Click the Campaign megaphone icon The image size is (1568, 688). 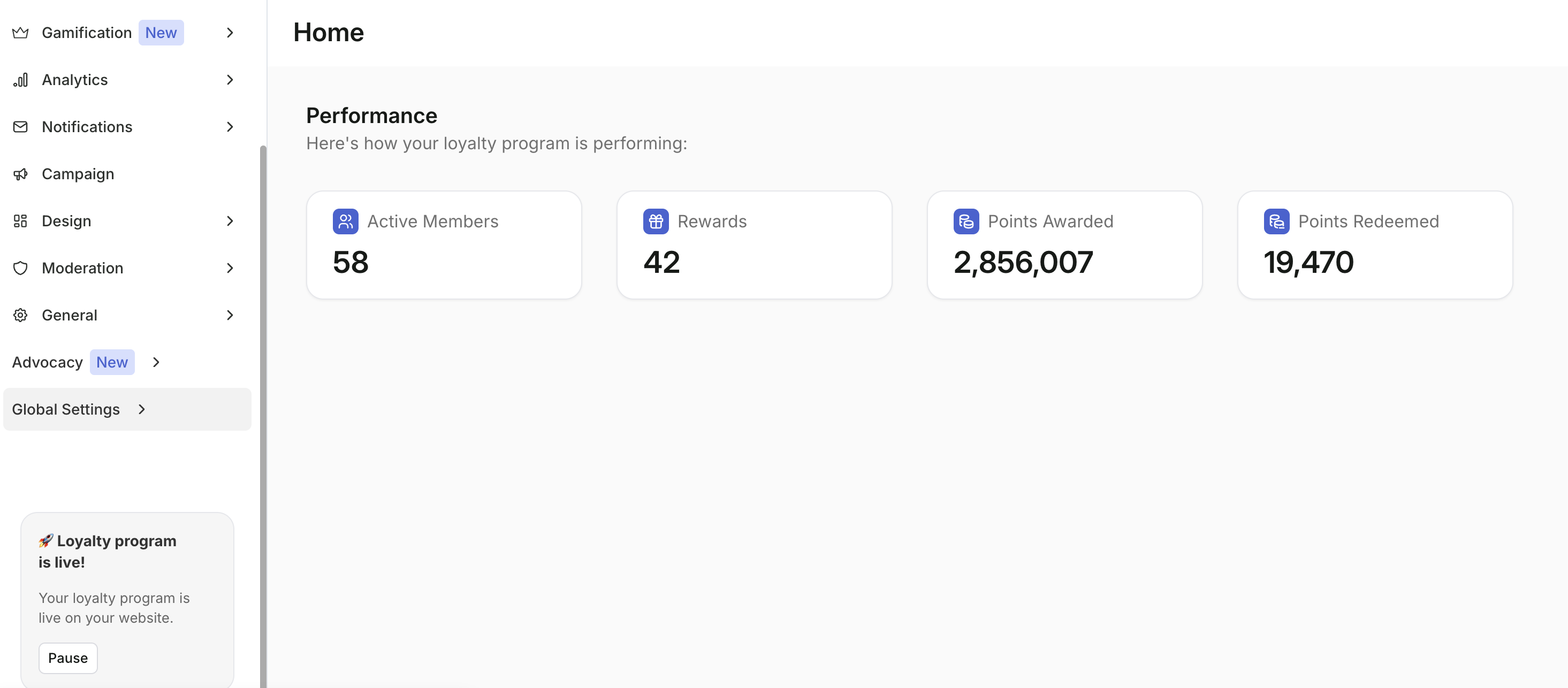click(x=20, y=174)
